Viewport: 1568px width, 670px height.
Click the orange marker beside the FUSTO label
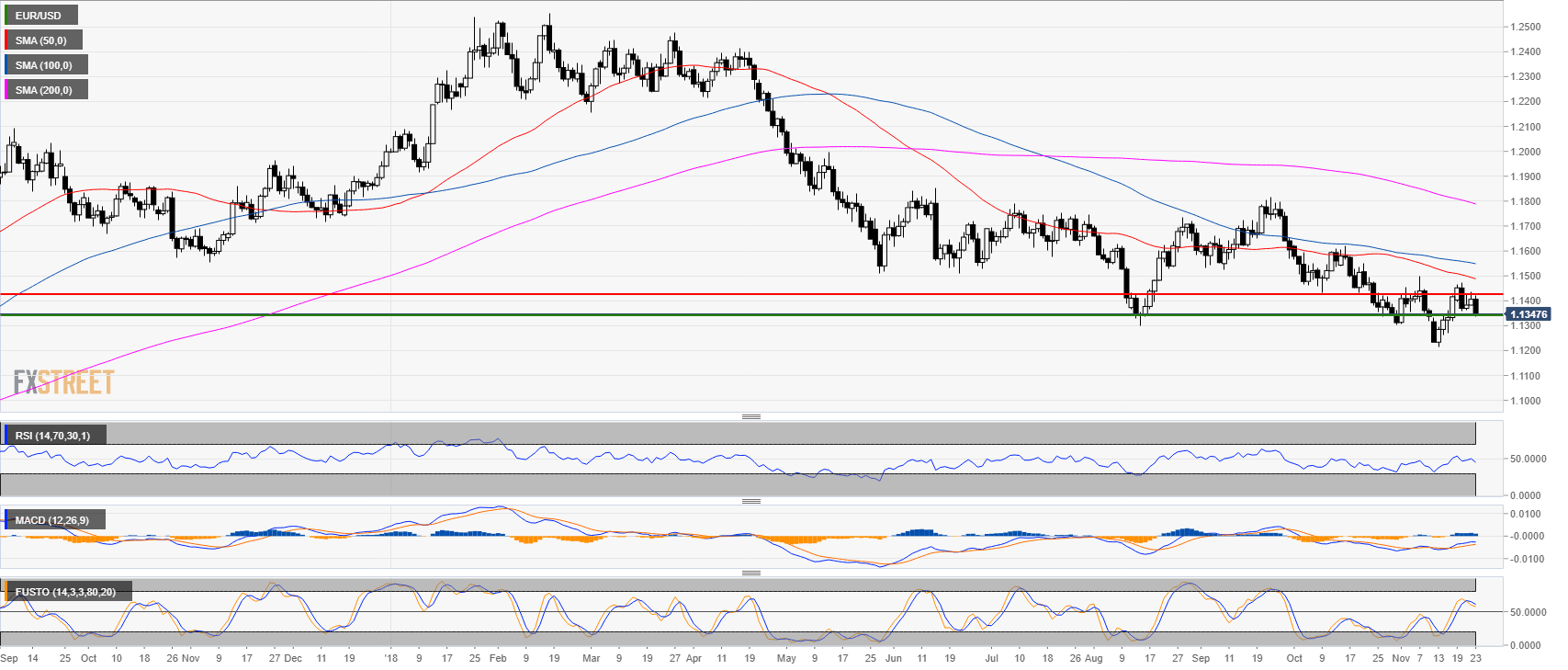click(6, 592)
